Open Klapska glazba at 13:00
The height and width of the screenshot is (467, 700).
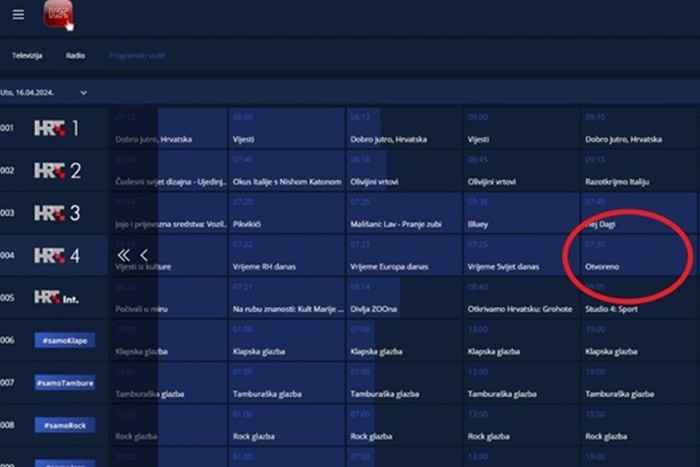click(522, 340)
